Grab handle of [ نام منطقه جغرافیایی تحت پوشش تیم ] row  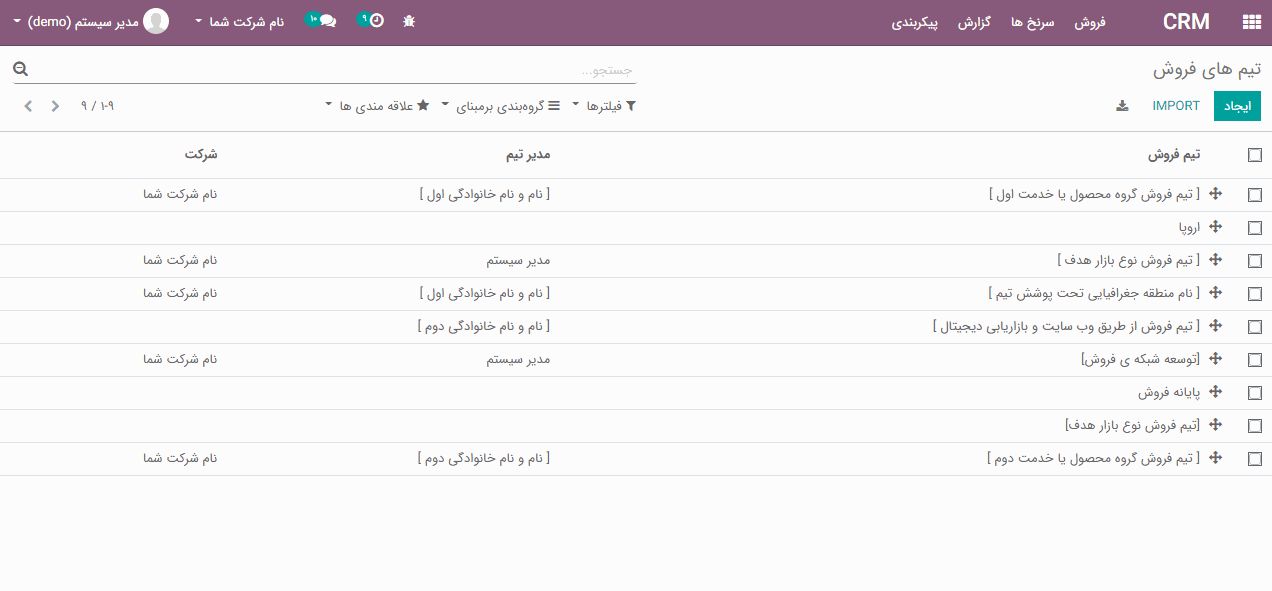tap(1216, 293)
